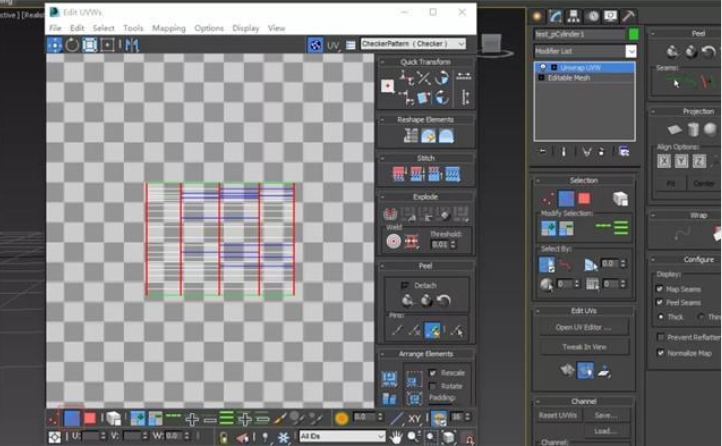The width and height of the screenshot is (722, 446).
Task: Toggle the checker map display icon
Action: tap(315, 45)
